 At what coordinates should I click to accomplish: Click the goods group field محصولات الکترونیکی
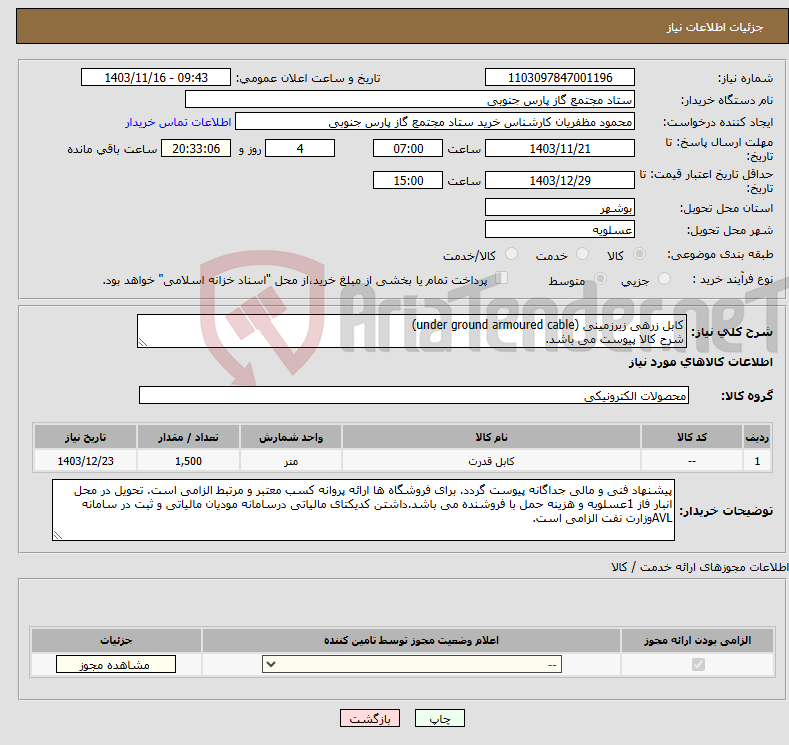[414, 395]
